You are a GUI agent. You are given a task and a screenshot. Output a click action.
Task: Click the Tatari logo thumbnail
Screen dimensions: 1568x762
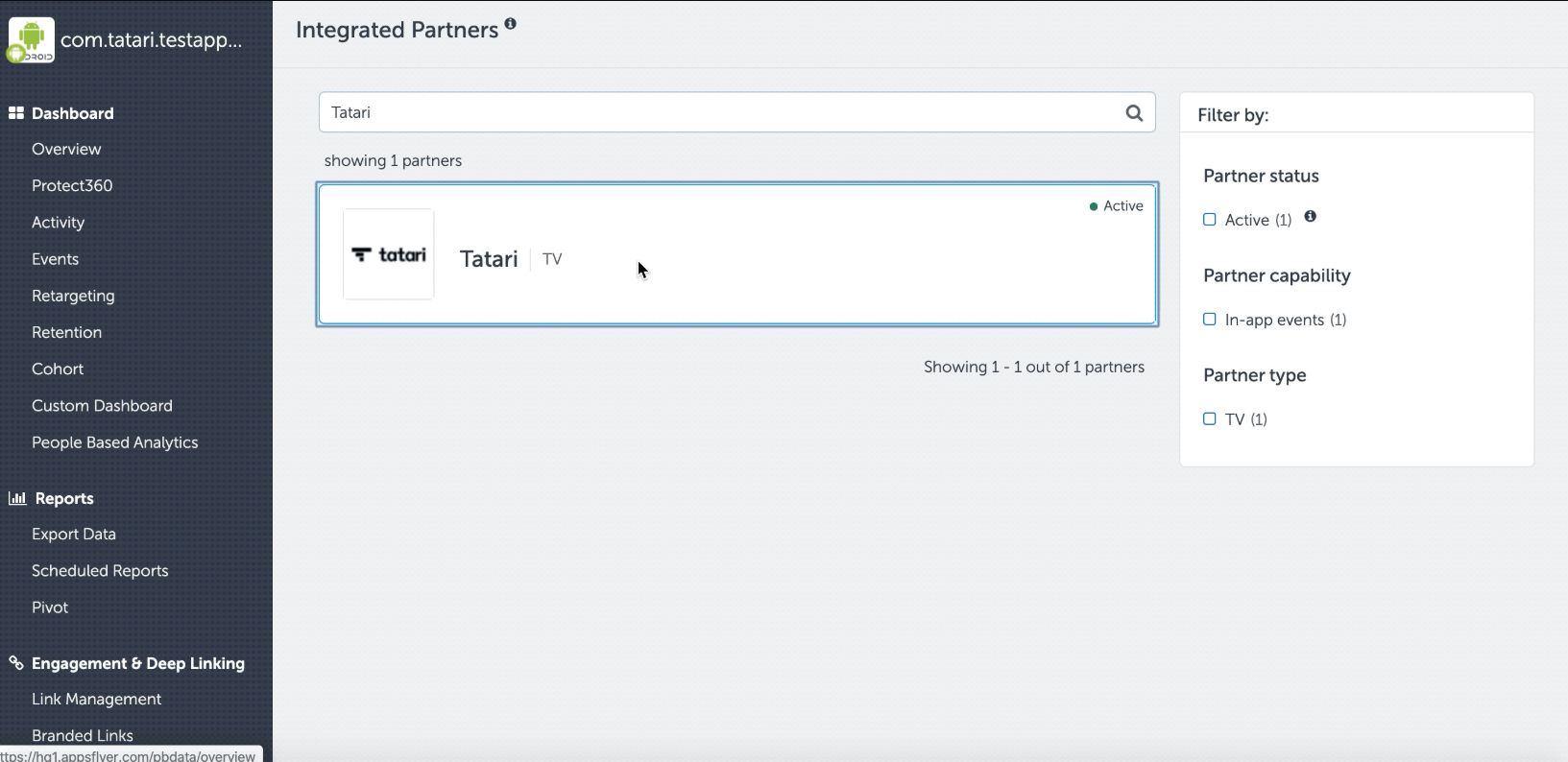tap(389, 254)
